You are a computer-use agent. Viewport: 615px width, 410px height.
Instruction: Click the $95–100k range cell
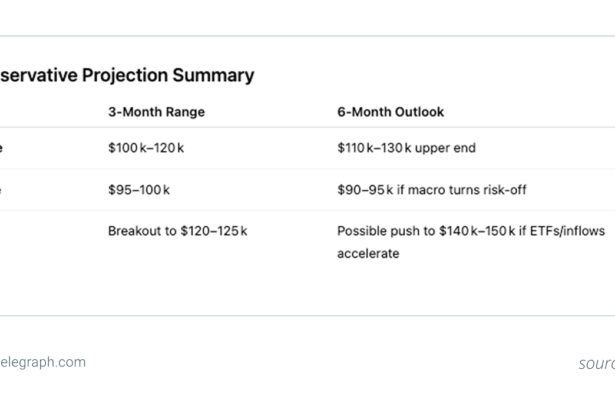[139, 190]
